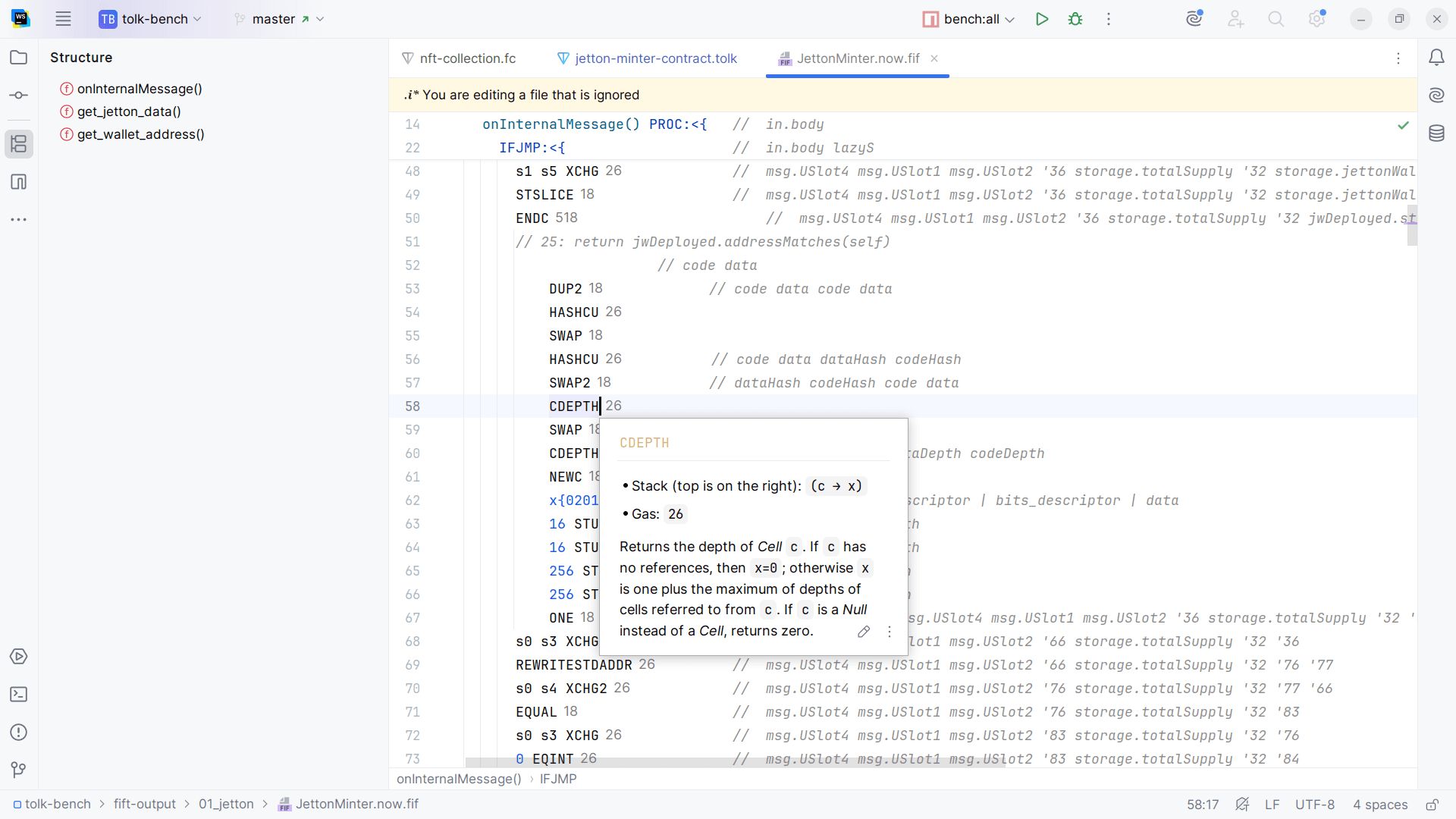
Task: Open the Problems tool window
Action: click(19, 733)
